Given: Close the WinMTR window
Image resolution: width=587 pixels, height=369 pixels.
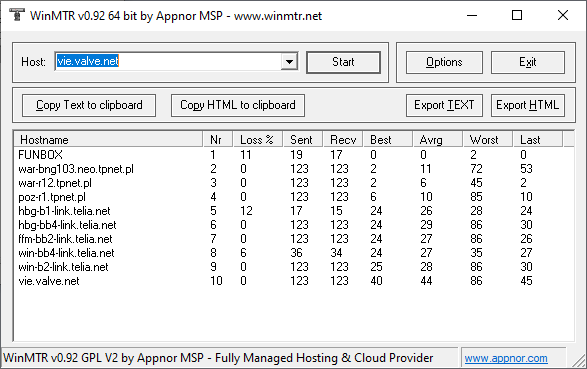Looking at the screenshot, I should pyautogui.click(x=563, y=15).
